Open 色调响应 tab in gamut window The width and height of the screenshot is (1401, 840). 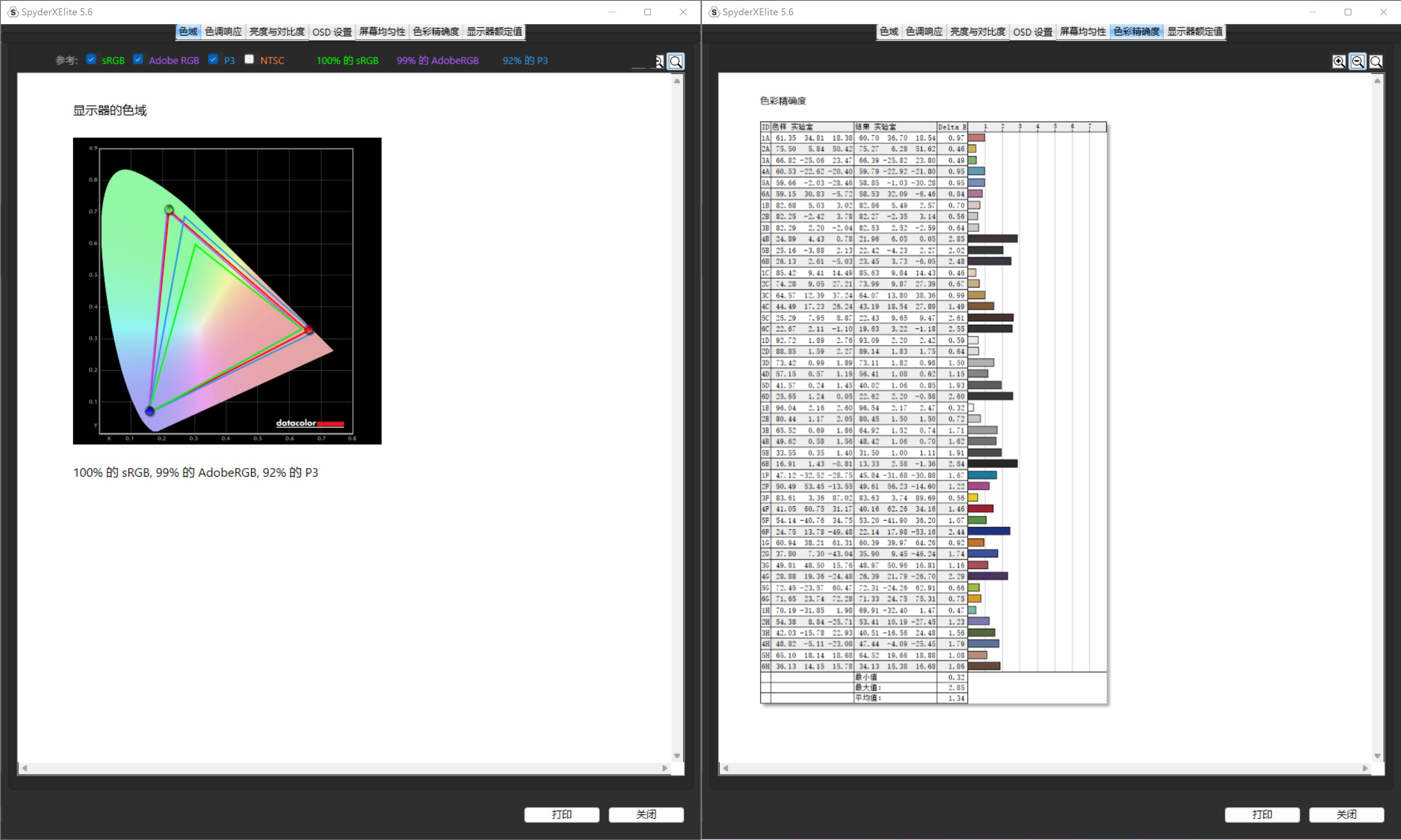pos(223,32)
